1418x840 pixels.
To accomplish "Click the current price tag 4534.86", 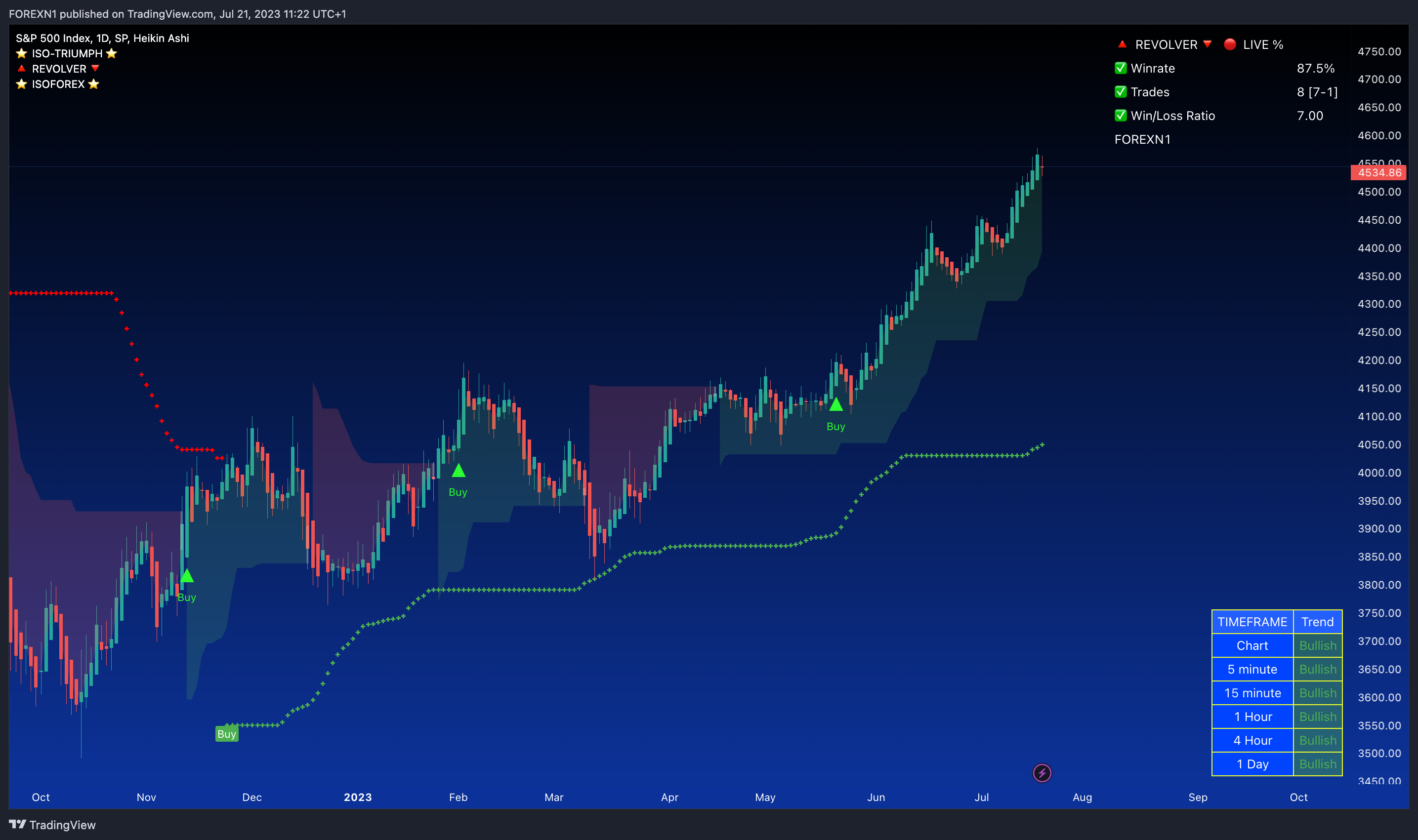I will click(1379, 173).
